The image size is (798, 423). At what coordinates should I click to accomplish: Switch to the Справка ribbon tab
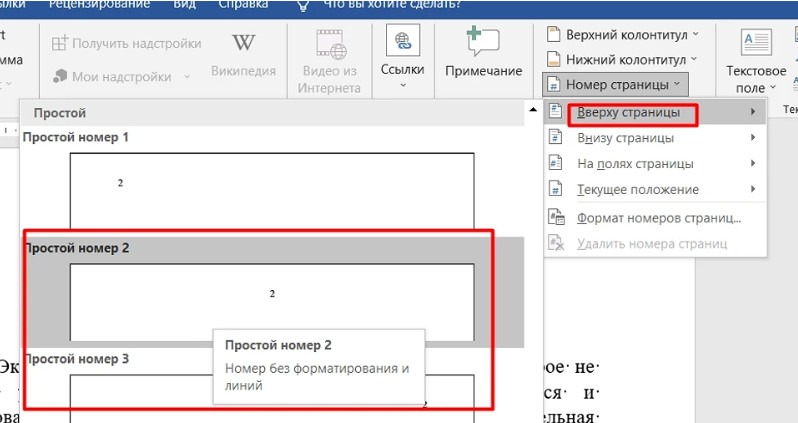(243, 4)
